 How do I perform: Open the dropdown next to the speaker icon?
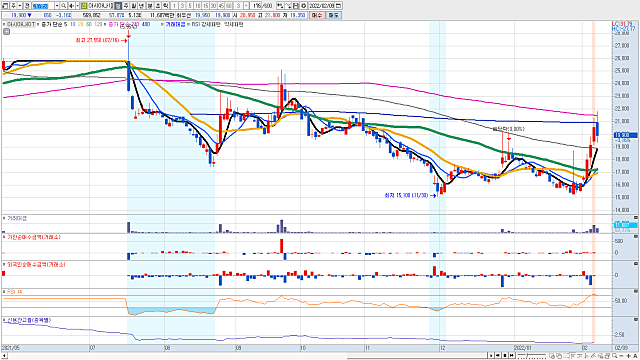click(x=78, y=6)
